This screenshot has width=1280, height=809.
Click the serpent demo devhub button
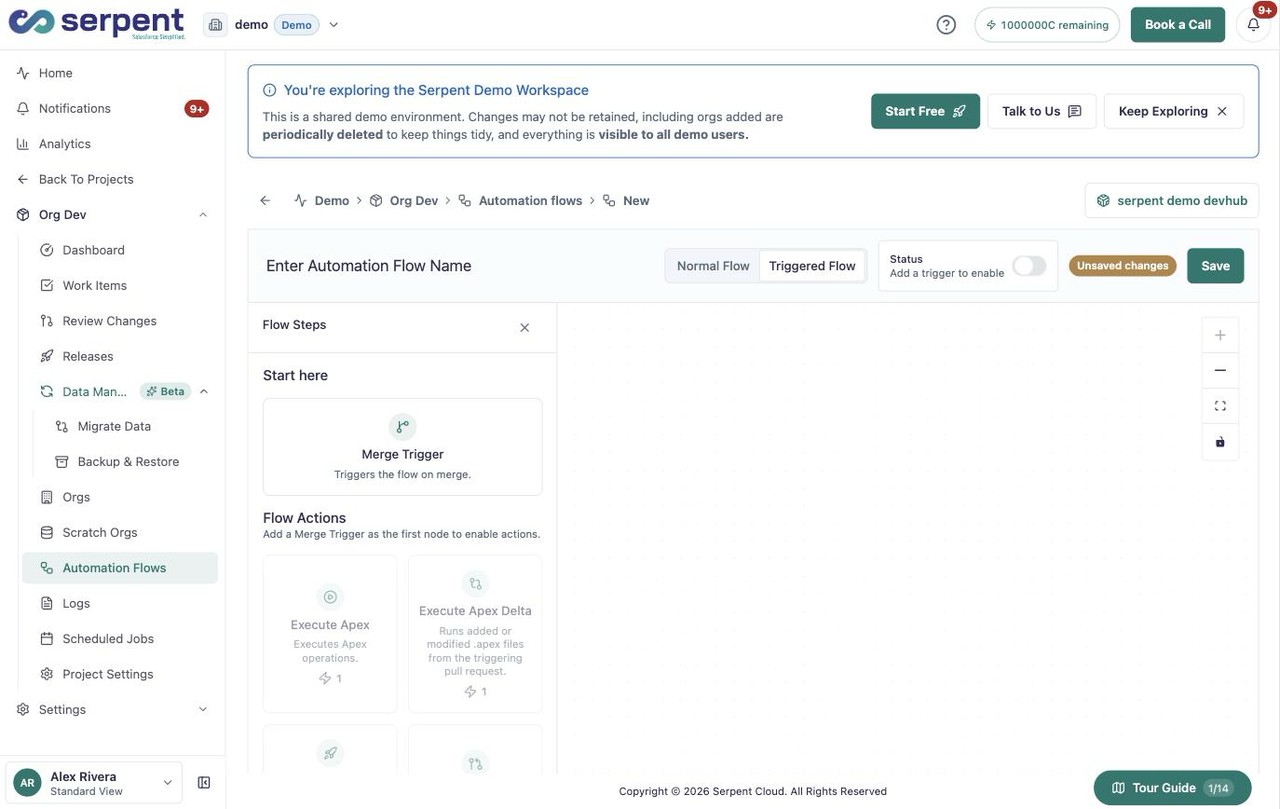tap(1172, 201)
